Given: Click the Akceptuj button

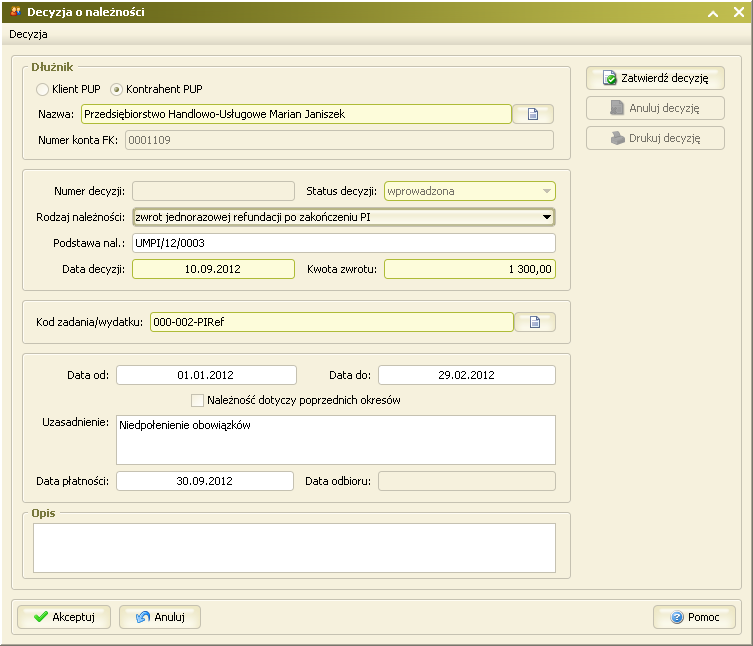Looking at the screenshot, I should (x=64, y=617).
